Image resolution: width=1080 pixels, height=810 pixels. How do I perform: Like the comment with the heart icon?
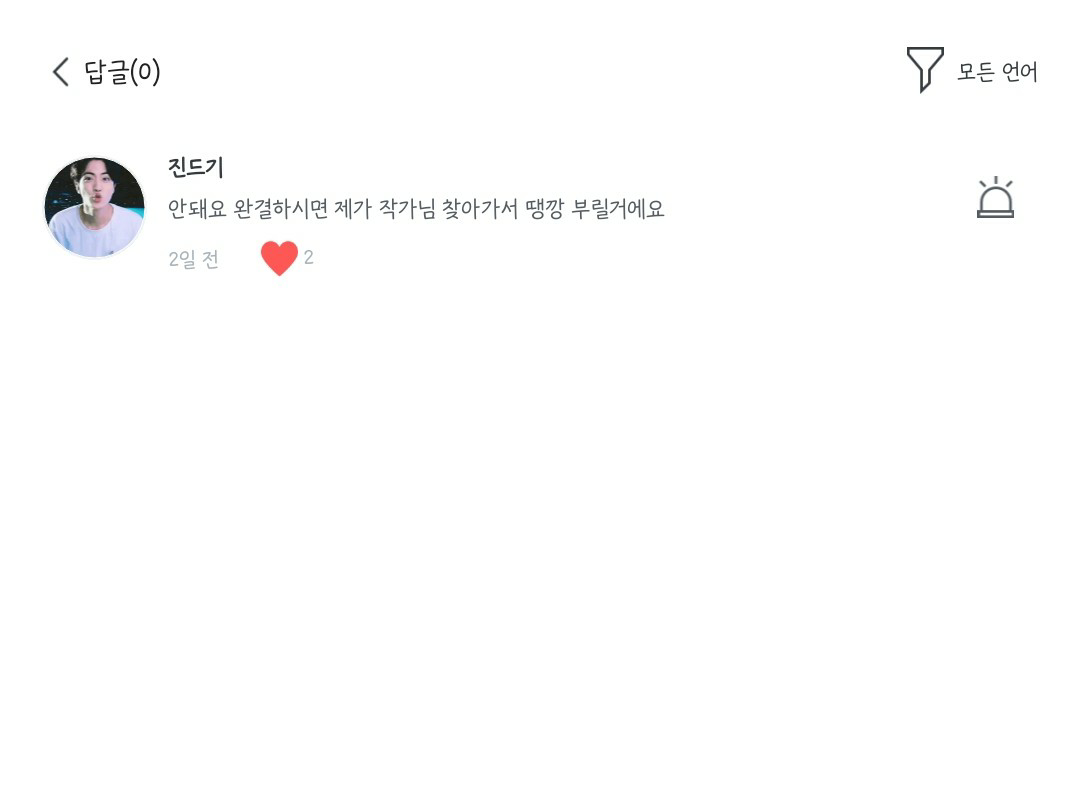click(x=279, y=258)
